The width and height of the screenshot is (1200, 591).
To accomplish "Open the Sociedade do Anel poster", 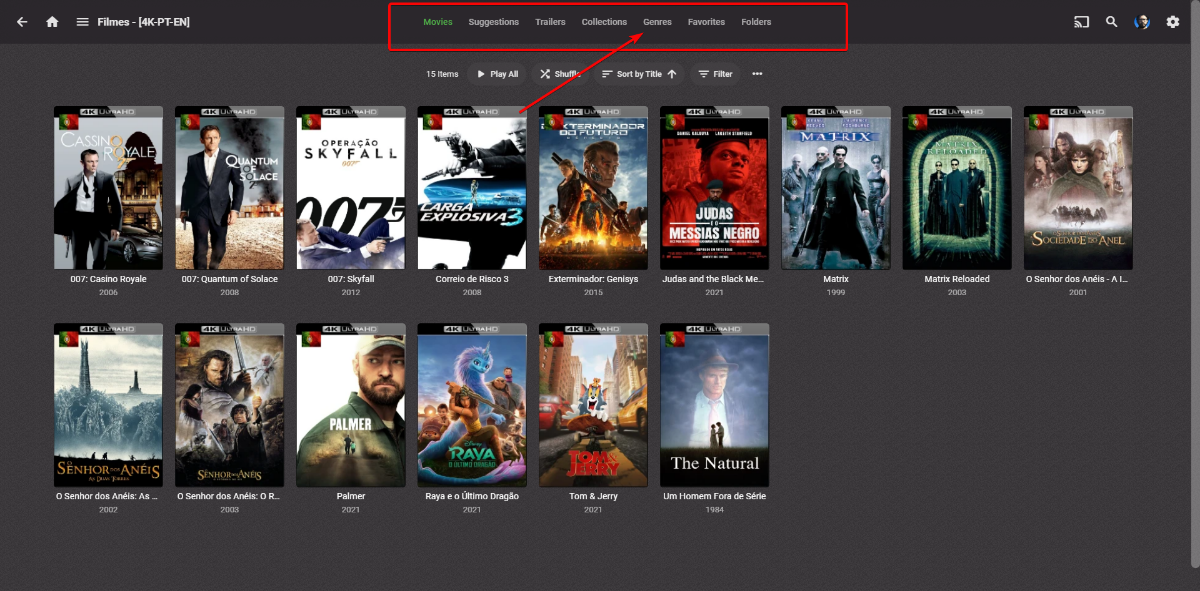I will (x=1078, y=188).
